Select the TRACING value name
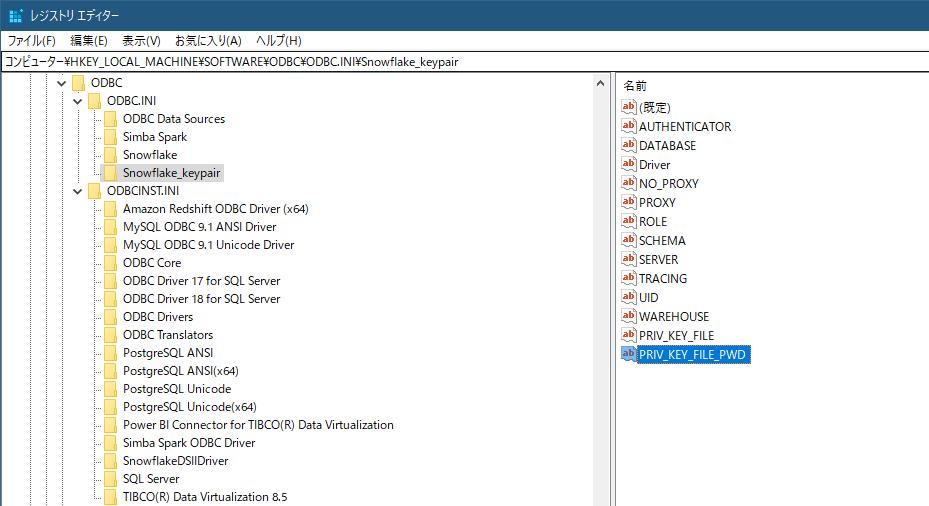The image size is (929, 506). pyautogui.click(x=663, y=278)
